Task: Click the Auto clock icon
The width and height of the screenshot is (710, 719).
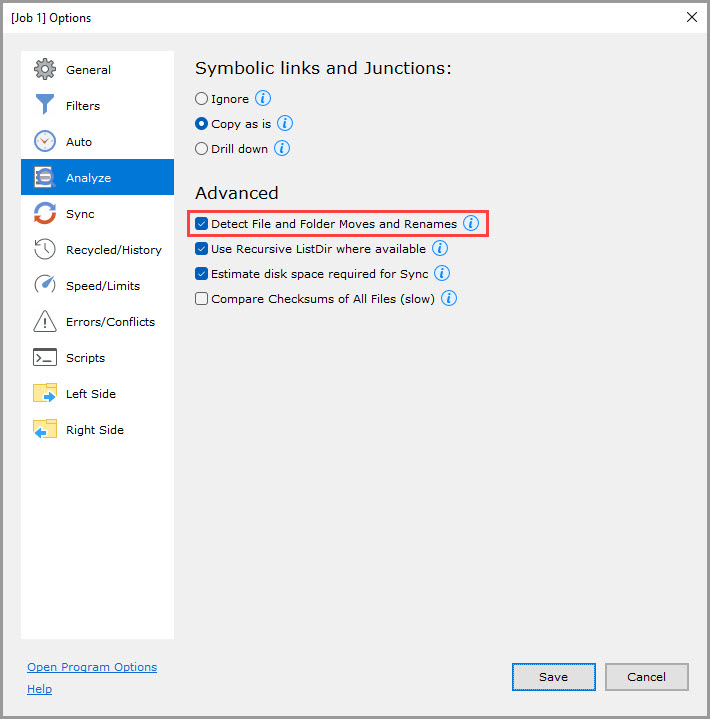Action: pyautogui.click(x=45, y=142)
